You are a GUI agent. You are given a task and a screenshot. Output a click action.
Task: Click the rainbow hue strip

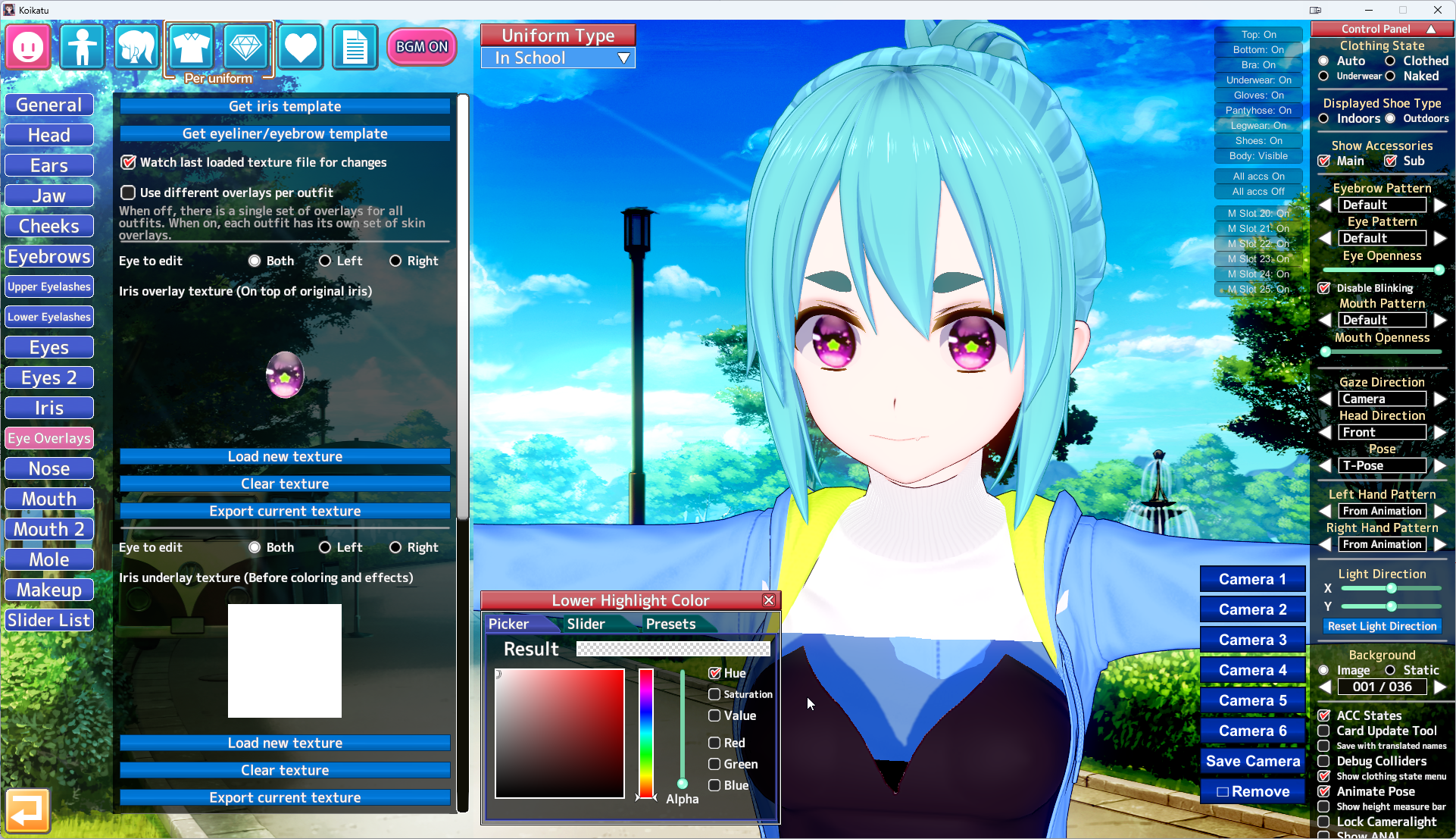point(646,731)
